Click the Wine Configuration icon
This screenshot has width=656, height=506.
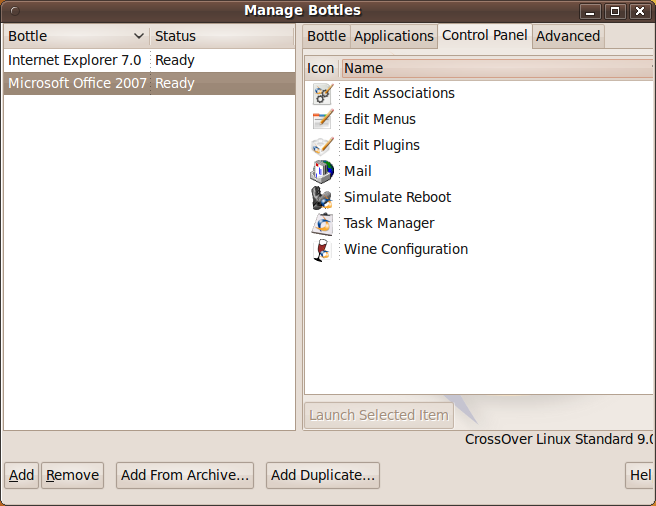click(x=322, y=250)
